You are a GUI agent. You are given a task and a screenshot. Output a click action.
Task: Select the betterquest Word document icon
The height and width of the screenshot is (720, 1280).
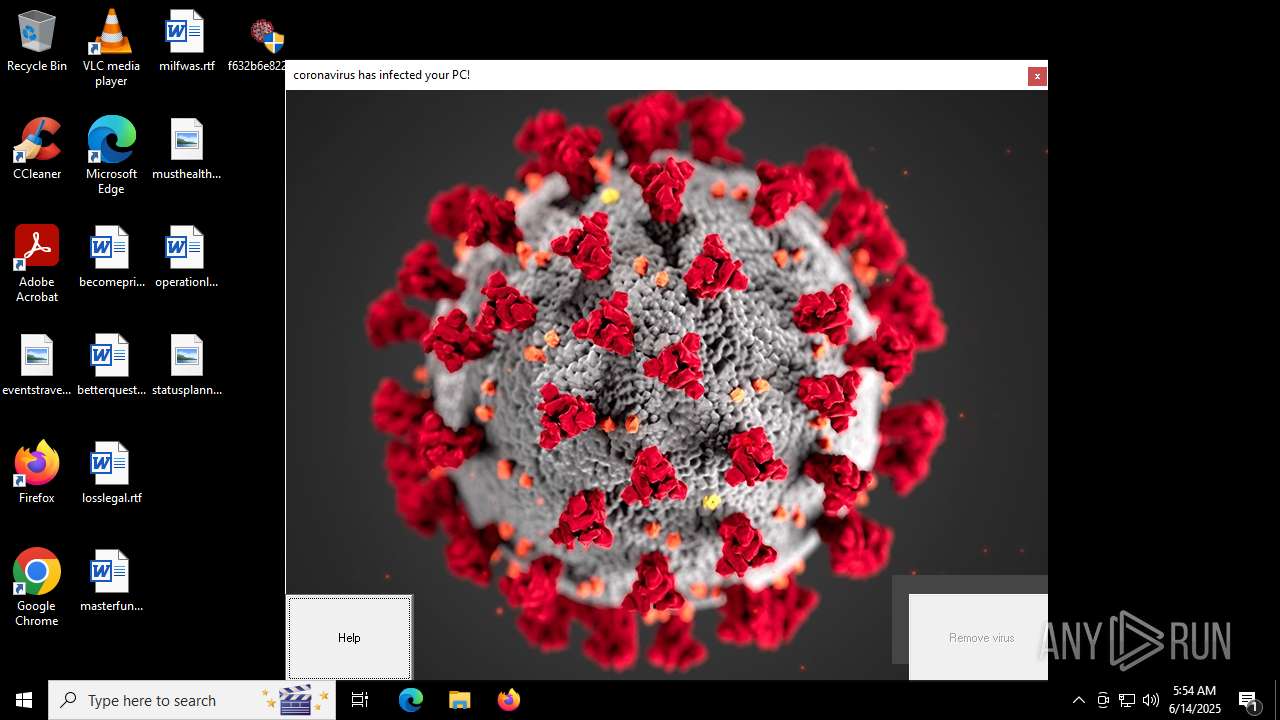click(111, 365)
